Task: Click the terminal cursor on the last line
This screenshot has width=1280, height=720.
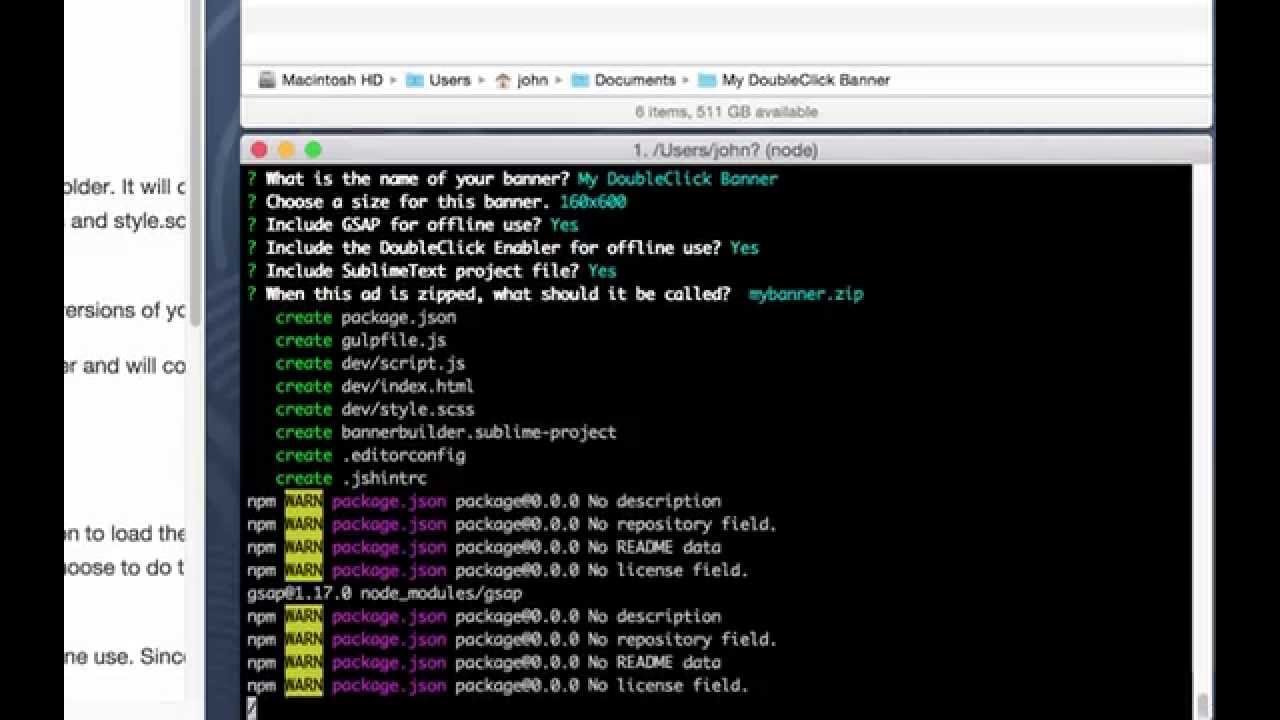Action: coord(252,708)
